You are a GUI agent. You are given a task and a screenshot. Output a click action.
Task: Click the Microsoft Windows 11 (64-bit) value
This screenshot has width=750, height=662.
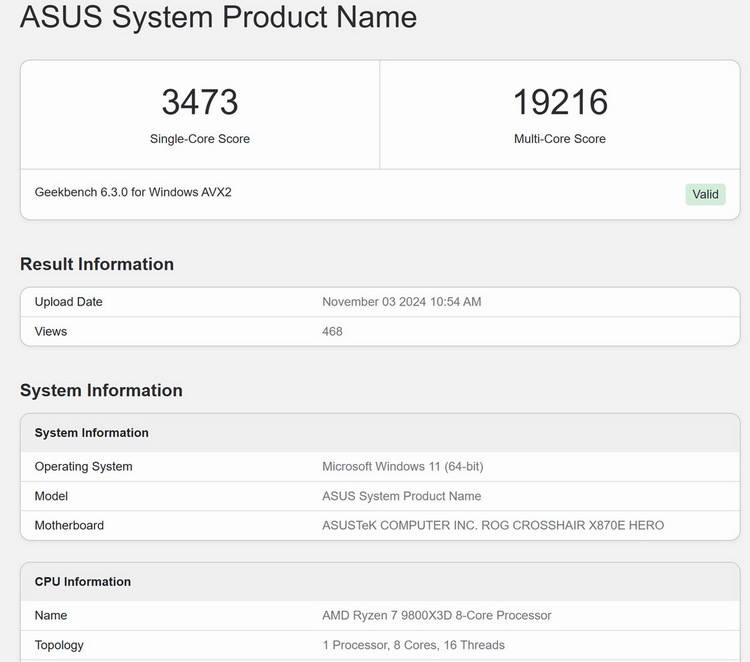tap(402, 467)
